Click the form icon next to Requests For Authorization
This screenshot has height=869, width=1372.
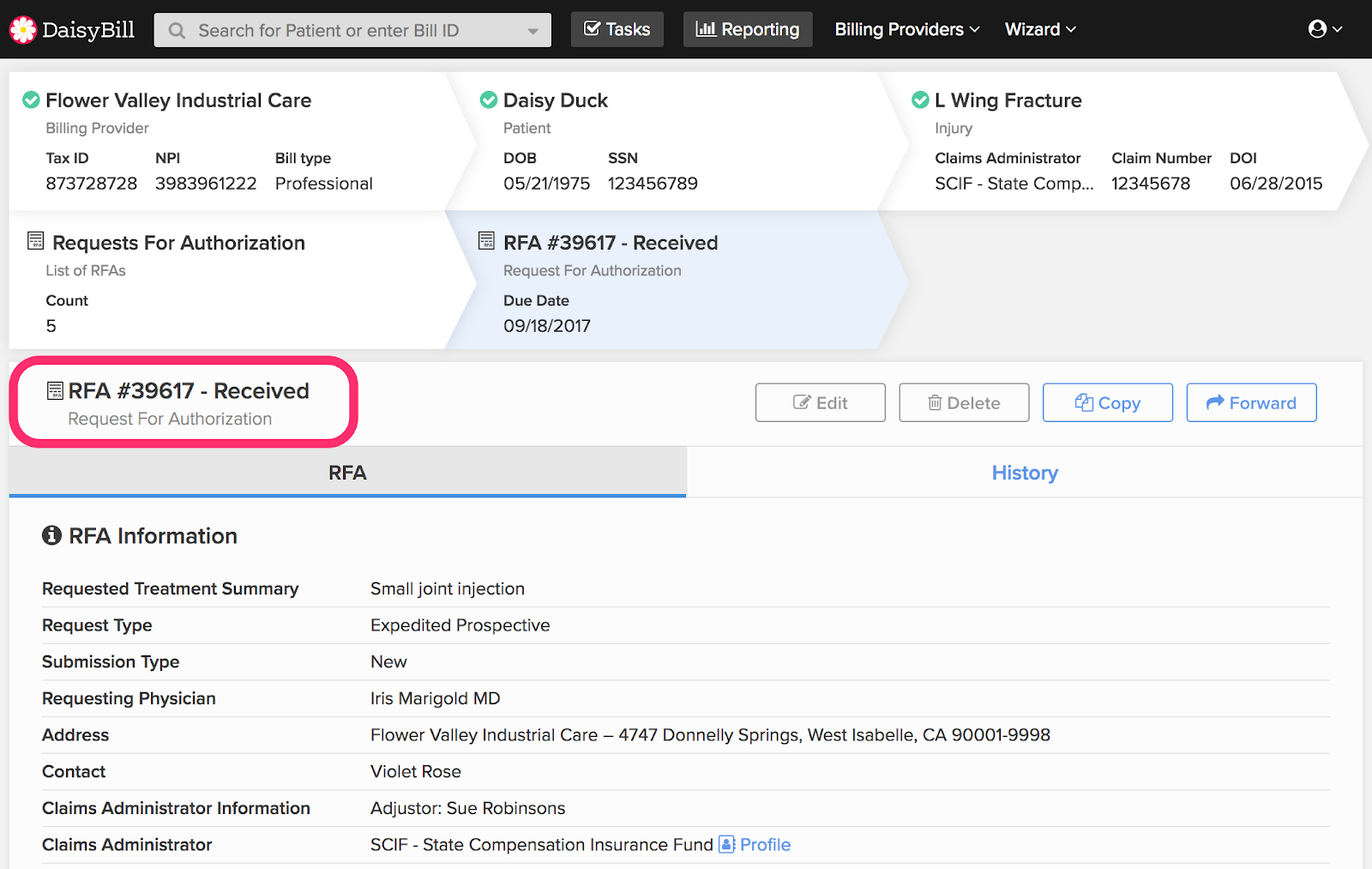35,241
